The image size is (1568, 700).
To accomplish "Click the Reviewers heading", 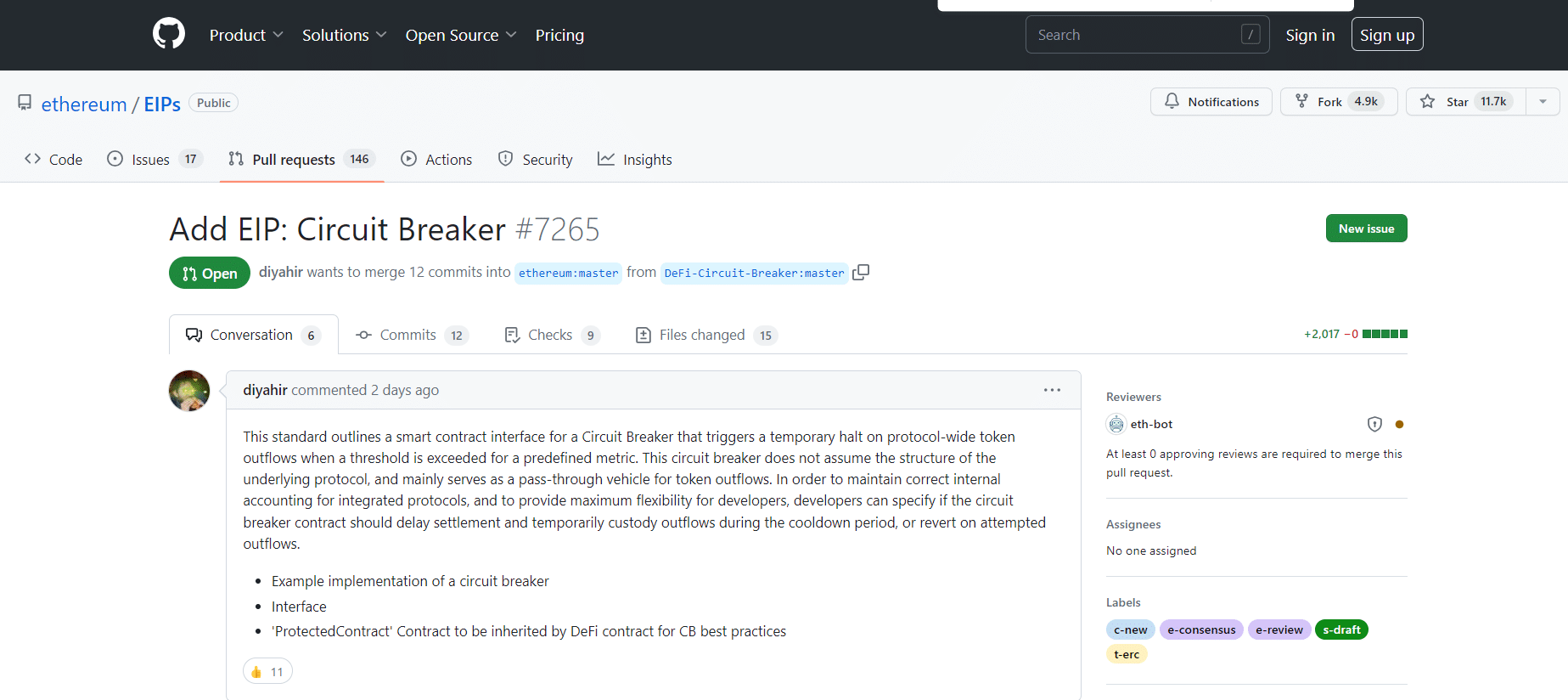I will coord(1133,397).
